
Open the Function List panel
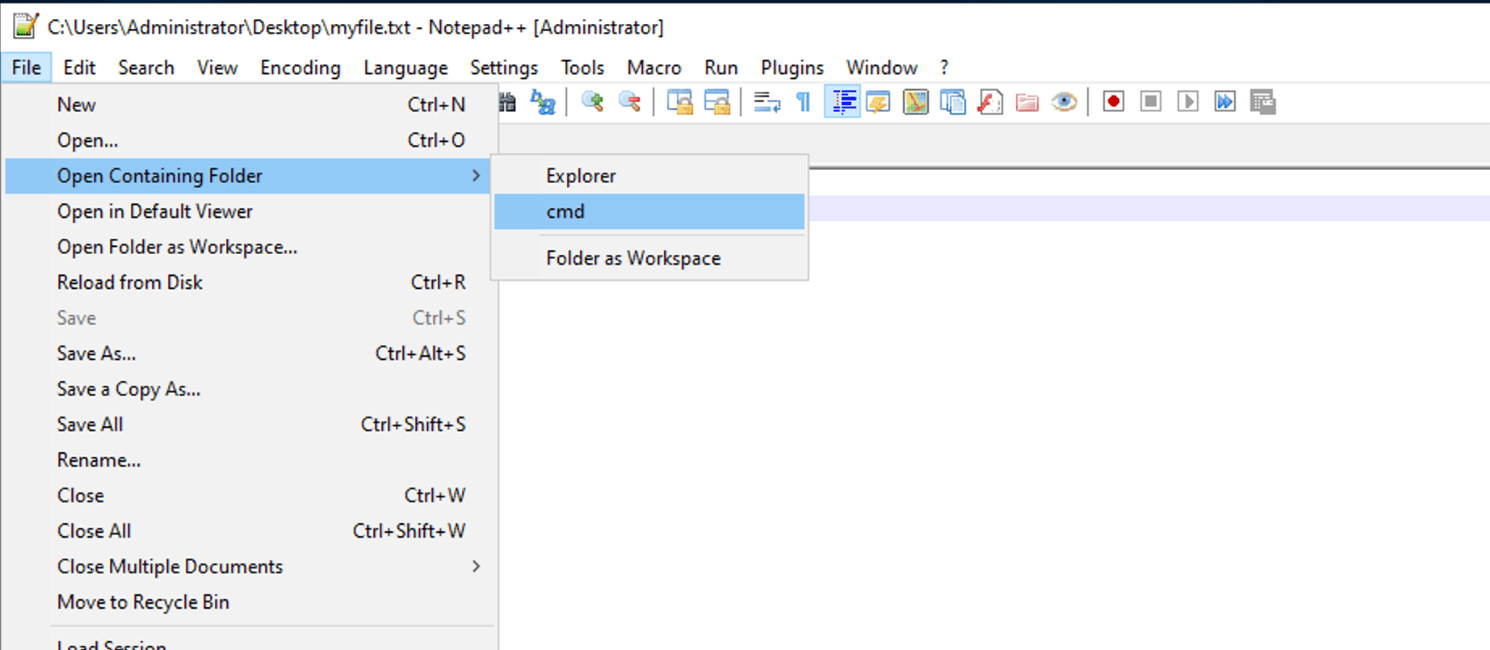pyautogui.click(x=989, y=101)
